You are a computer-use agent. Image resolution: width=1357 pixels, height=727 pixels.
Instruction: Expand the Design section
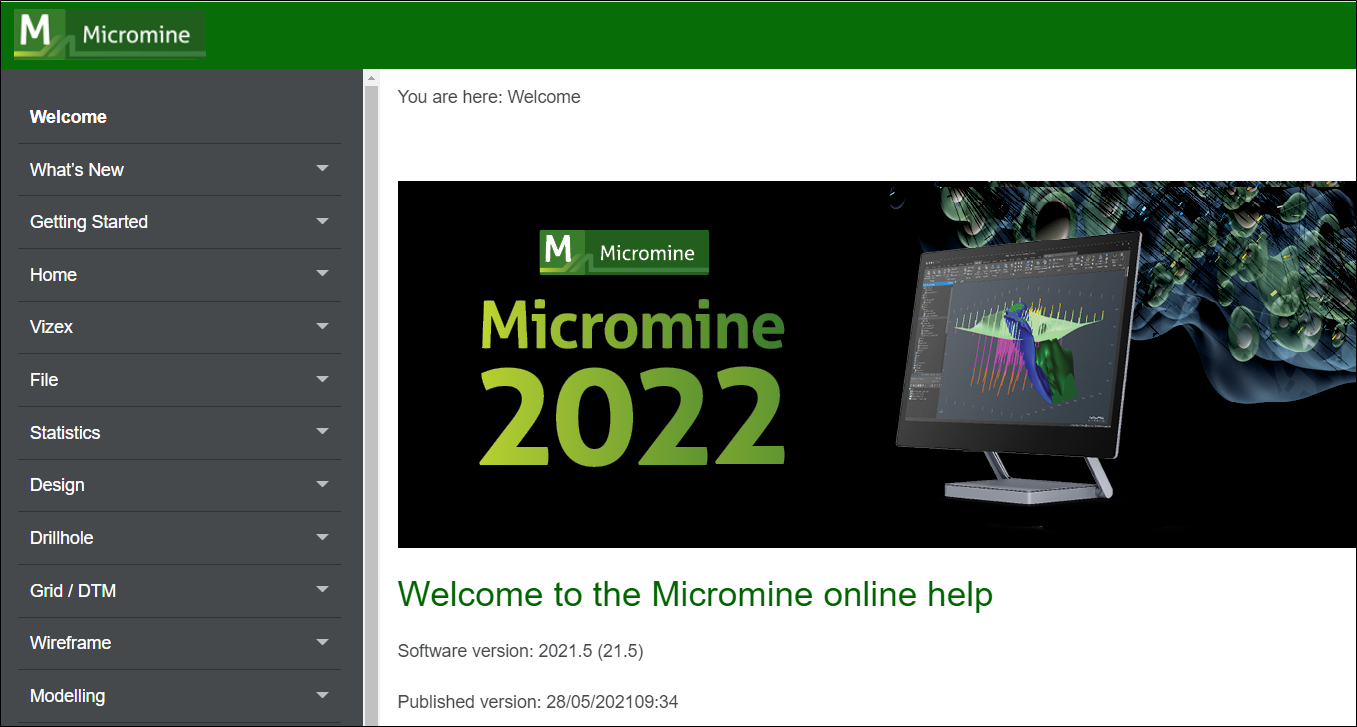[322, 485]
